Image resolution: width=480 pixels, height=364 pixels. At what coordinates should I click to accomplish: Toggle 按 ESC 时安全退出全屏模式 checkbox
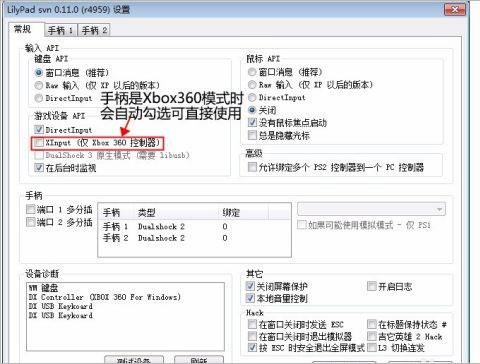pyautogui.click(x=252, y=348)
